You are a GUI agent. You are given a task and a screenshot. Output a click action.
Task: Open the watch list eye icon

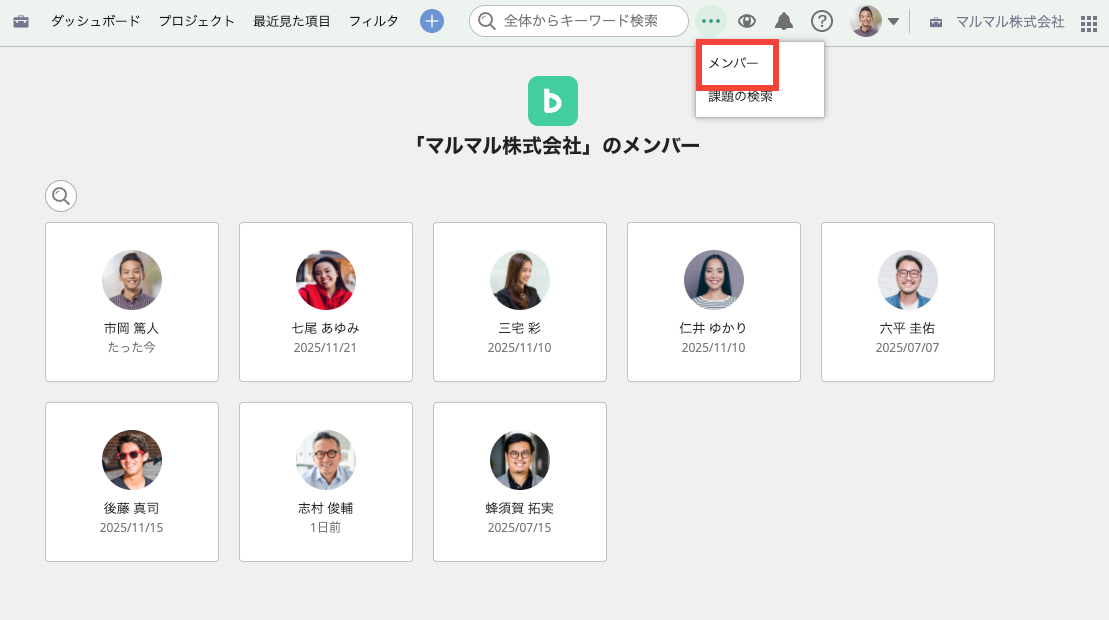click(x=747, y=21)
